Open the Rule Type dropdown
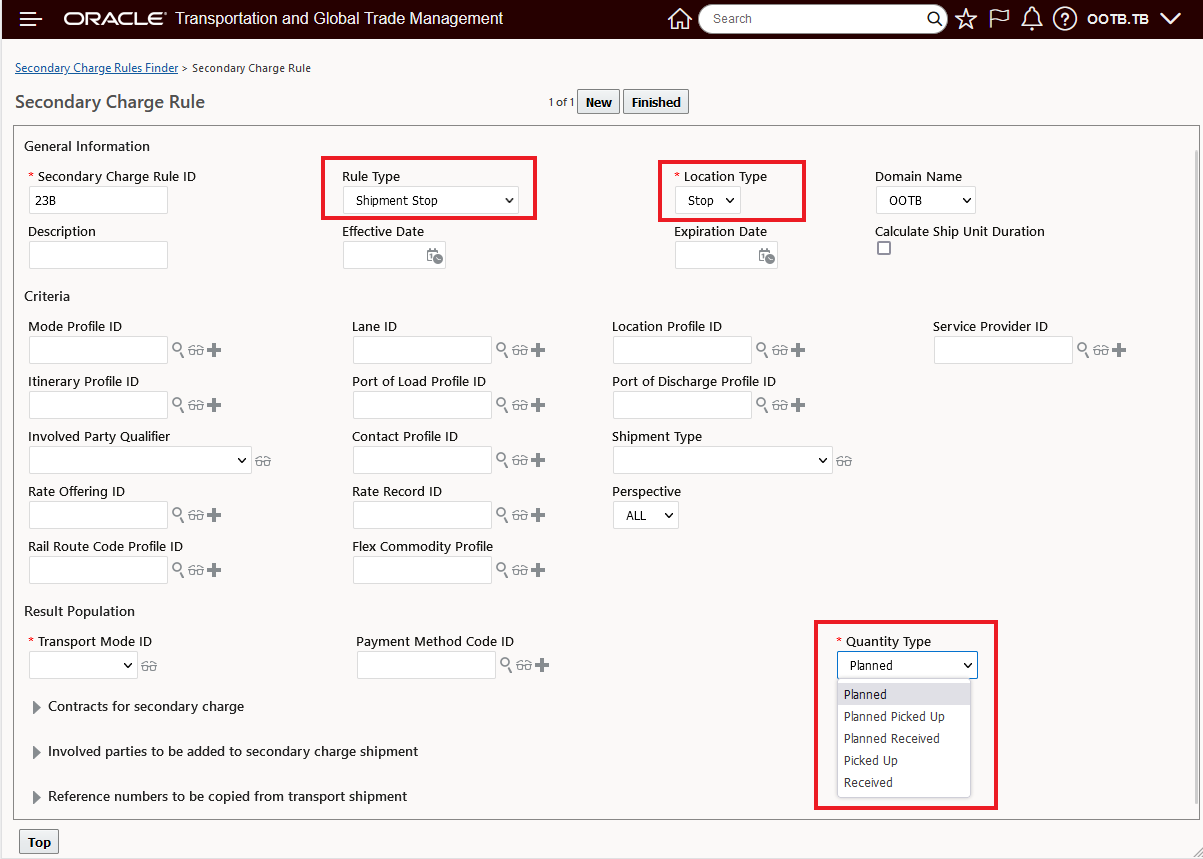The height and width of the screenshot is (859, 1203). click(x=430, y=200)
